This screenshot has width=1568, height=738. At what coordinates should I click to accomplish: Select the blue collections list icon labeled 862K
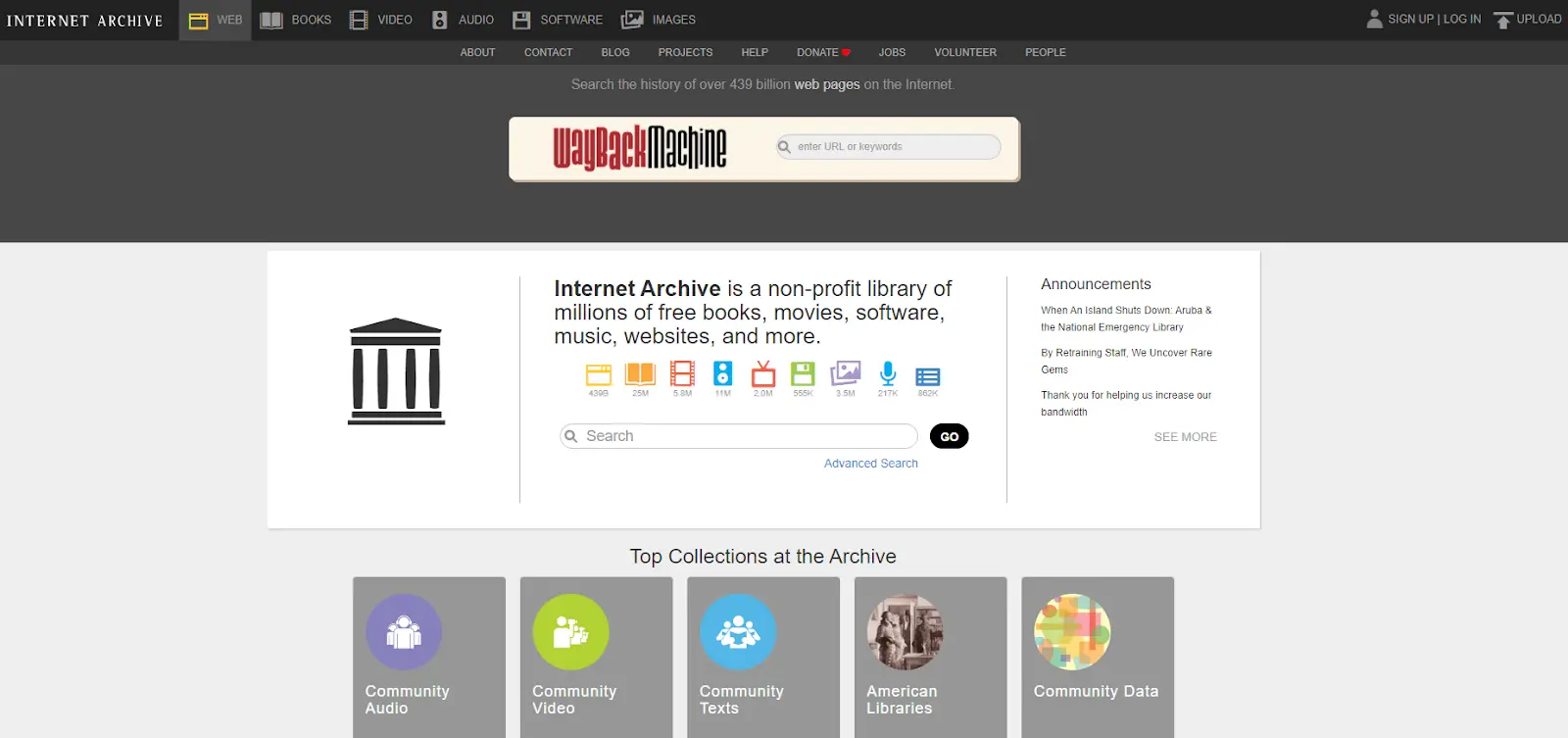[x=928, y=376]
